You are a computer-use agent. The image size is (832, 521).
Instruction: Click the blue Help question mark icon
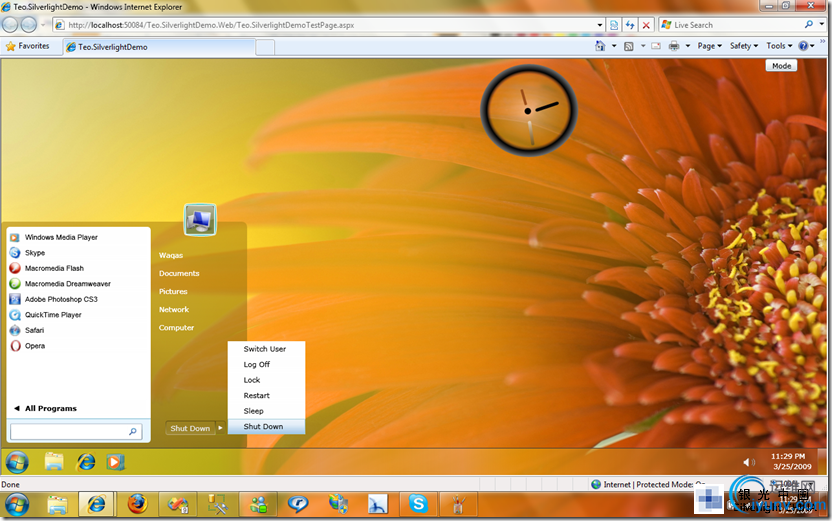803,46
